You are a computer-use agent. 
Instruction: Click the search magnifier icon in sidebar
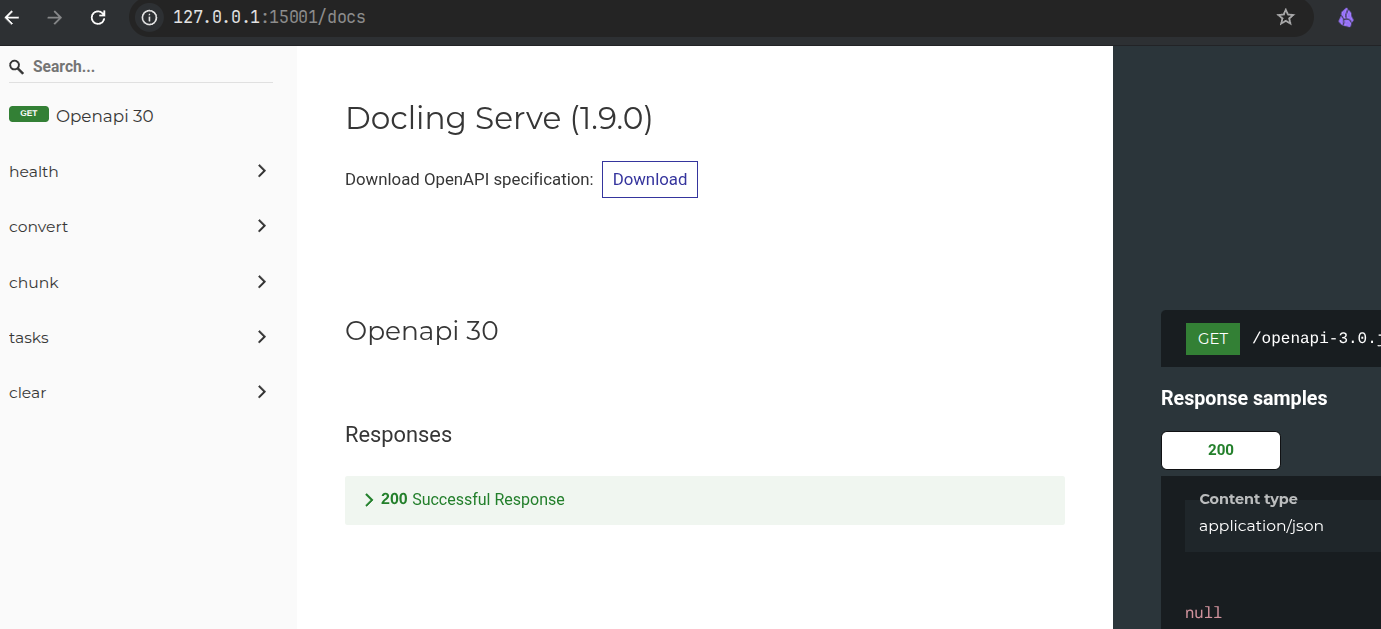click(17, 67)
